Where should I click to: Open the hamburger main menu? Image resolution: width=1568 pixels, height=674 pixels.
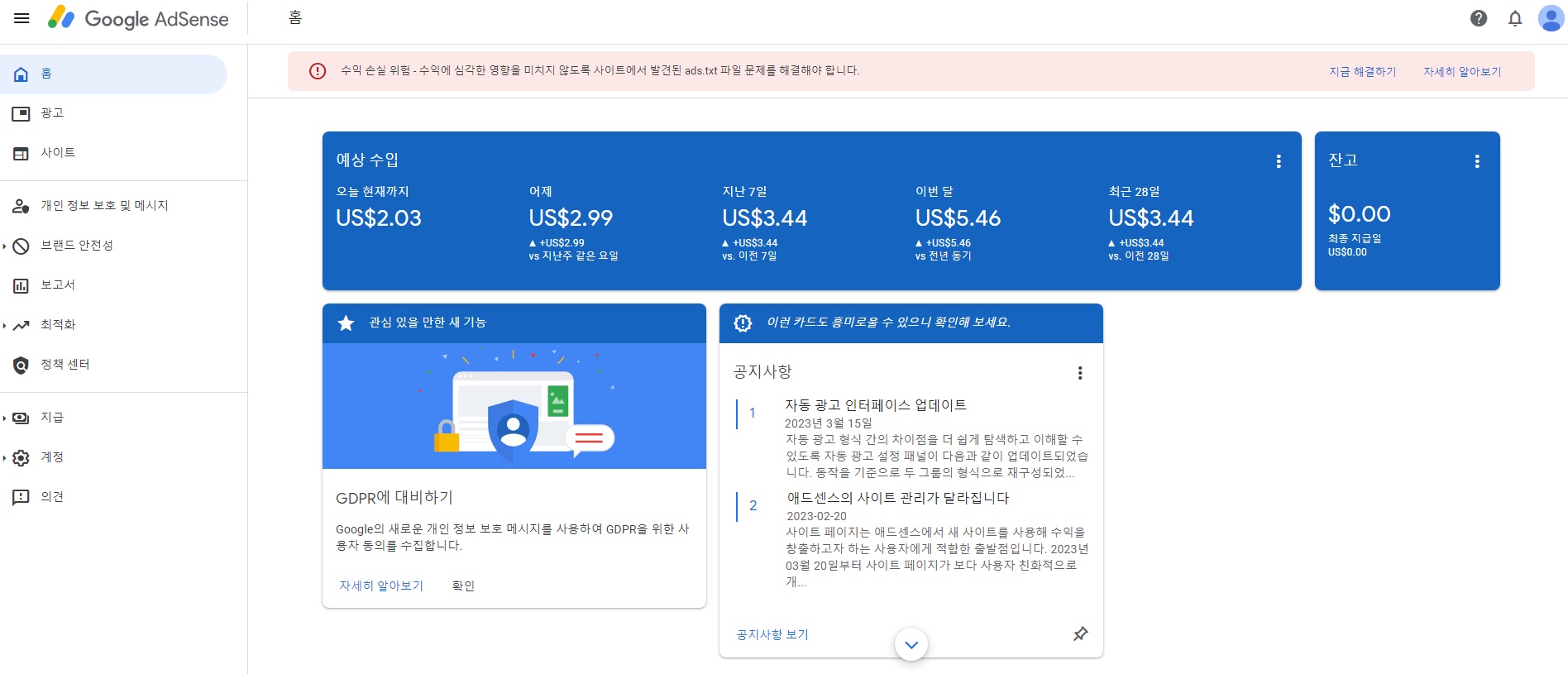22,18
